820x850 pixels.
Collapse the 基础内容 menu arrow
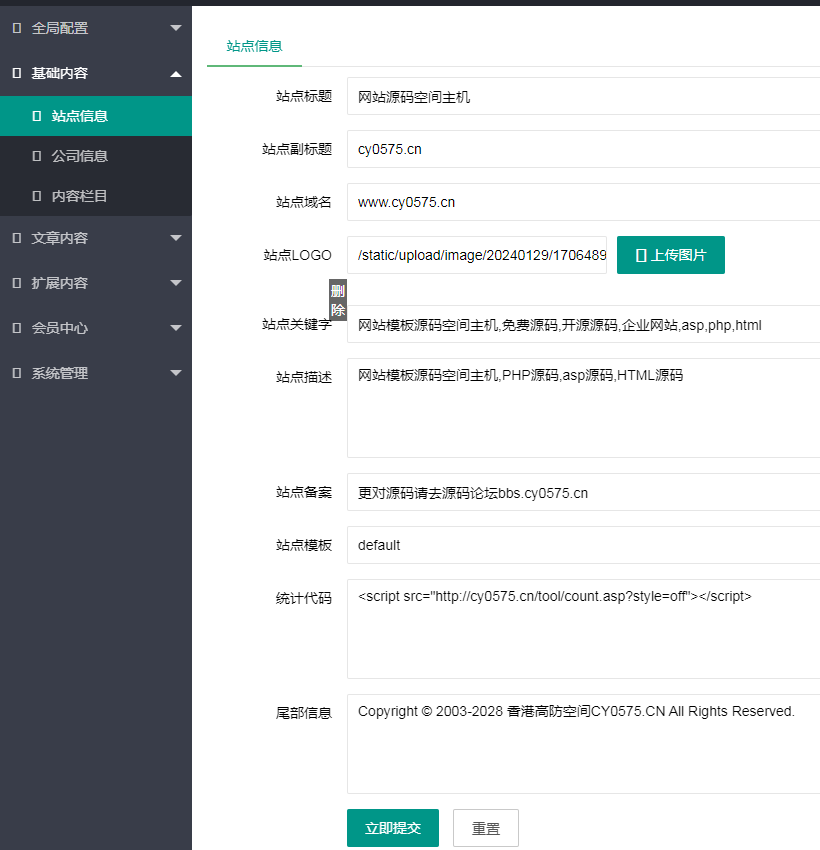point(176,74)
